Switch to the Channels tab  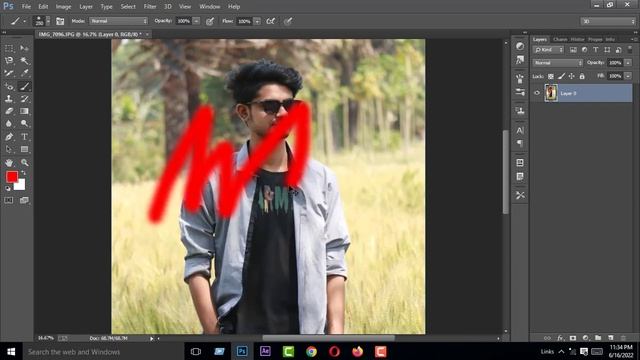560,39
